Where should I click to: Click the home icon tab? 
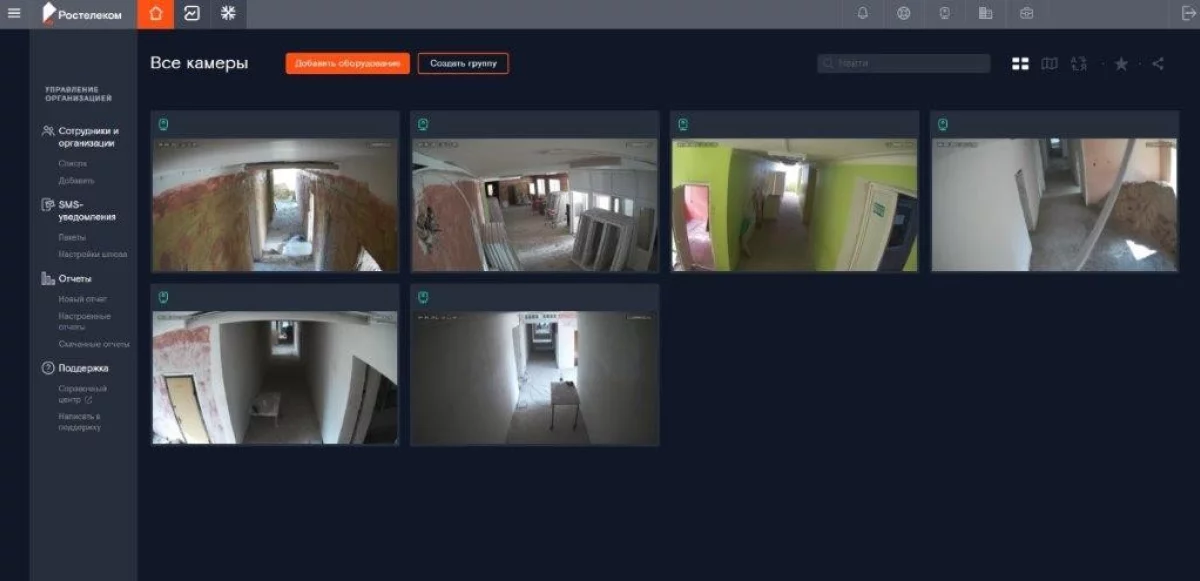point(155,14)
